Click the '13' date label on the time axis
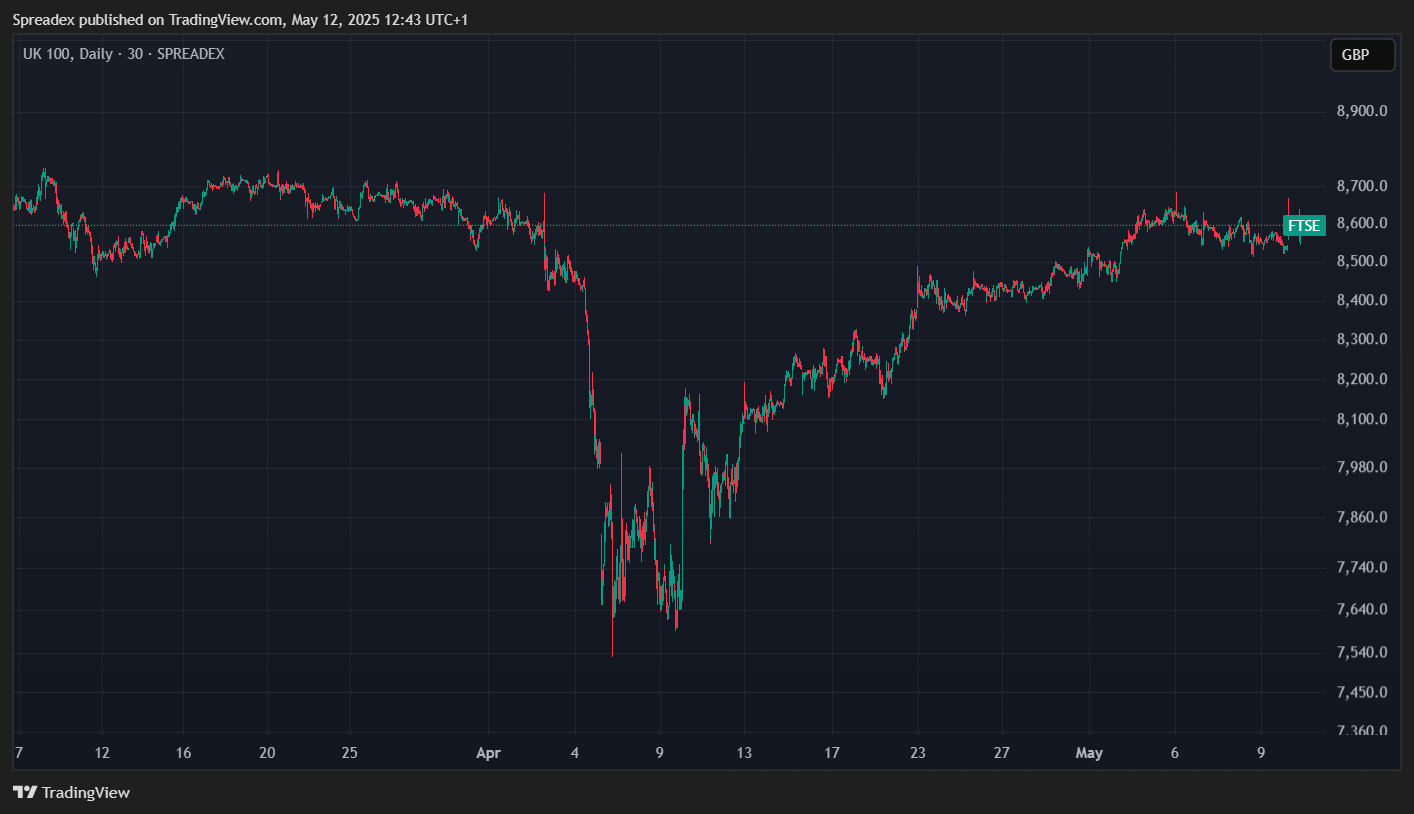1414x814 pixels. point(744,753)
